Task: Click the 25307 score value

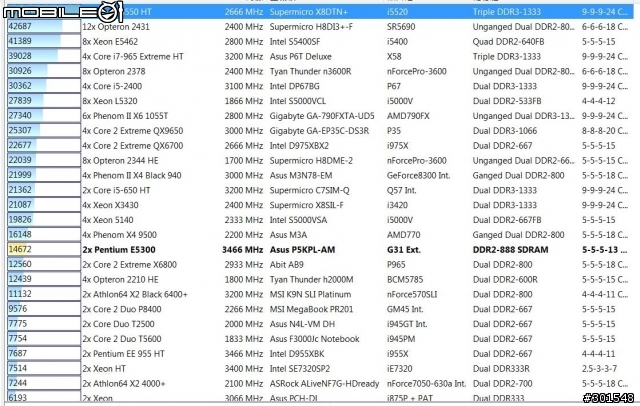Action: tap(20, 130)
